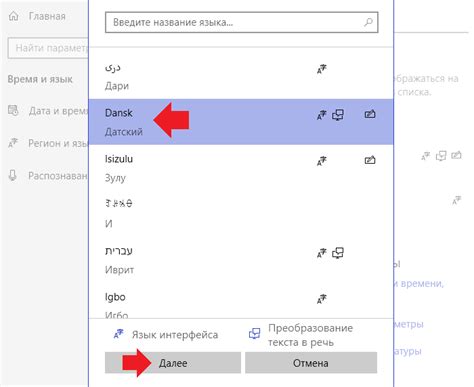Select the Дари language row
Viewport: 474px width, 387px height.
tap(241, 76)
